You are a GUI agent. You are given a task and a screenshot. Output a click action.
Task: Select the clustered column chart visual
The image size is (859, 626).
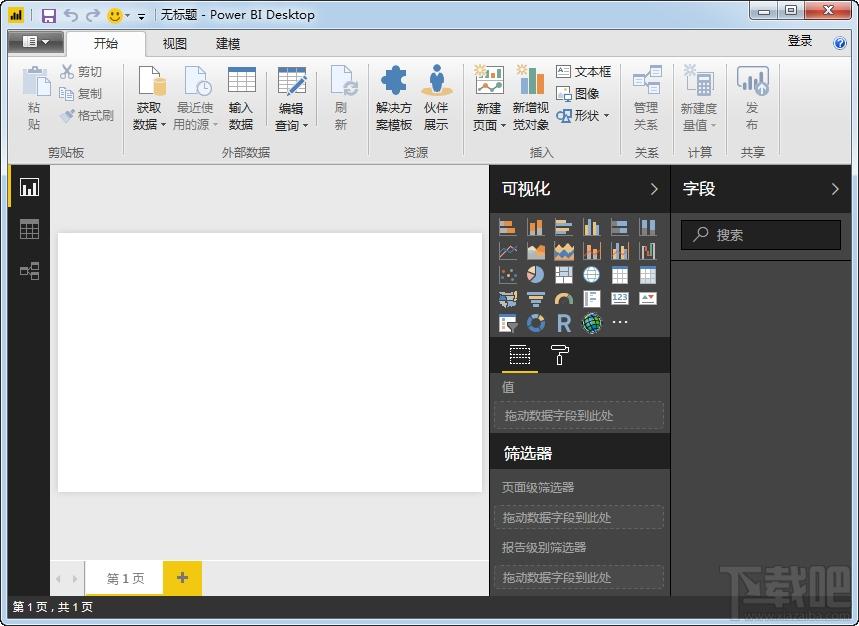(x=591, y=227)
